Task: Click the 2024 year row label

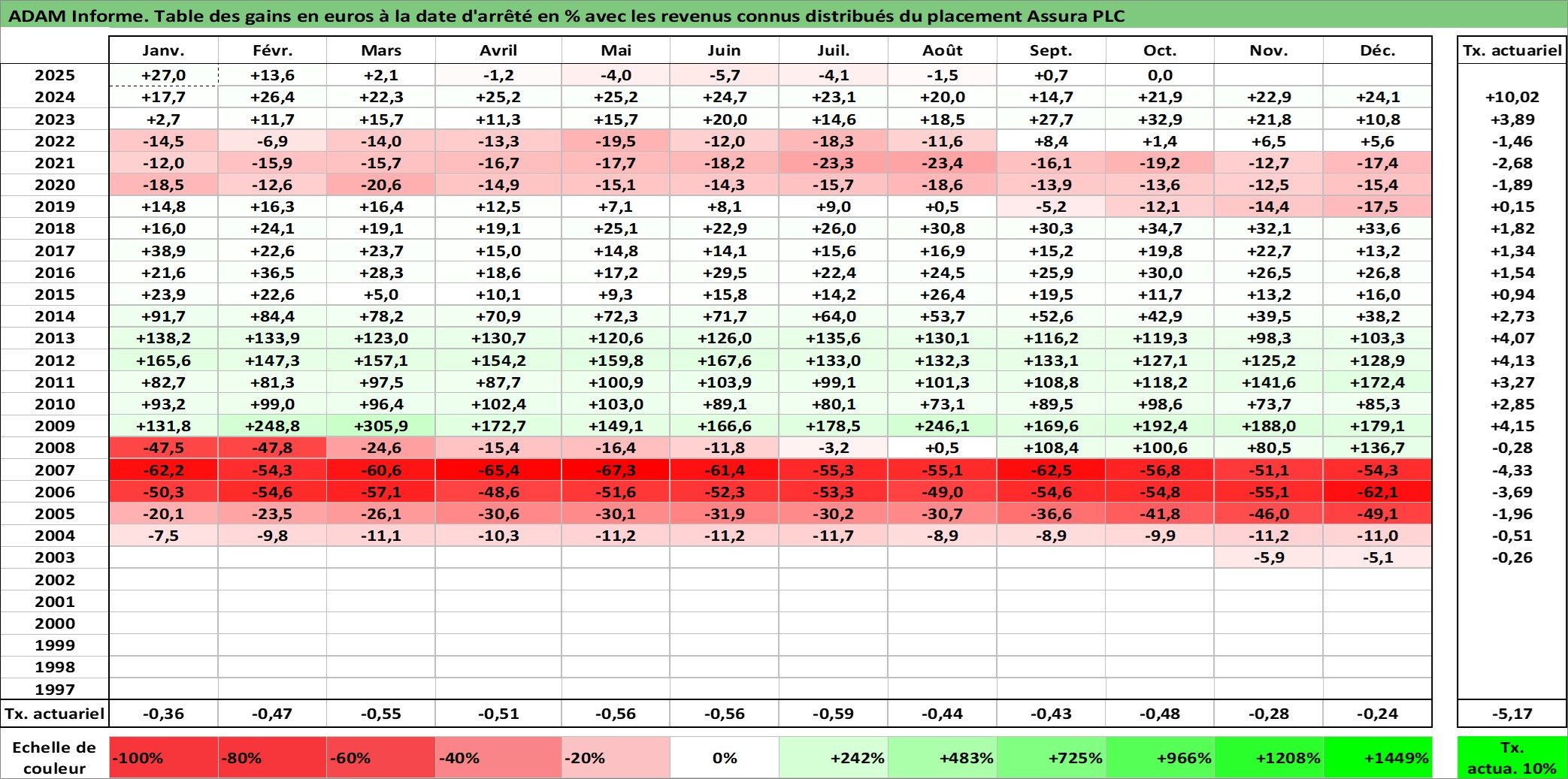Action: [55, 97]
